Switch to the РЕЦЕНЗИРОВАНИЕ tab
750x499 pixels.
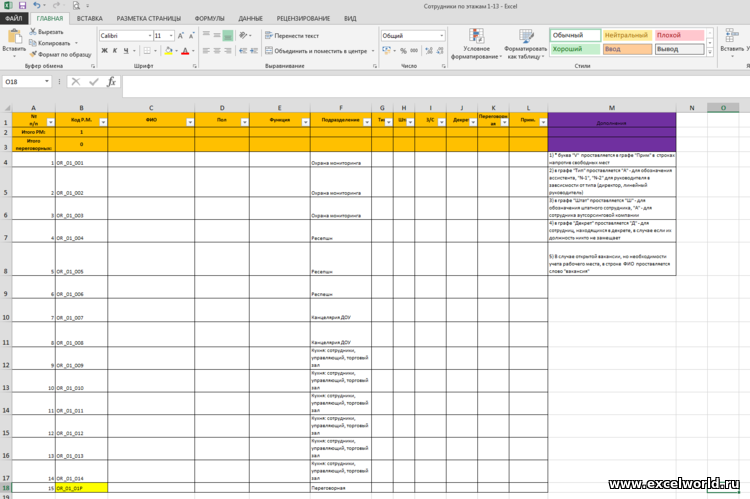click(x=303, y=18)
